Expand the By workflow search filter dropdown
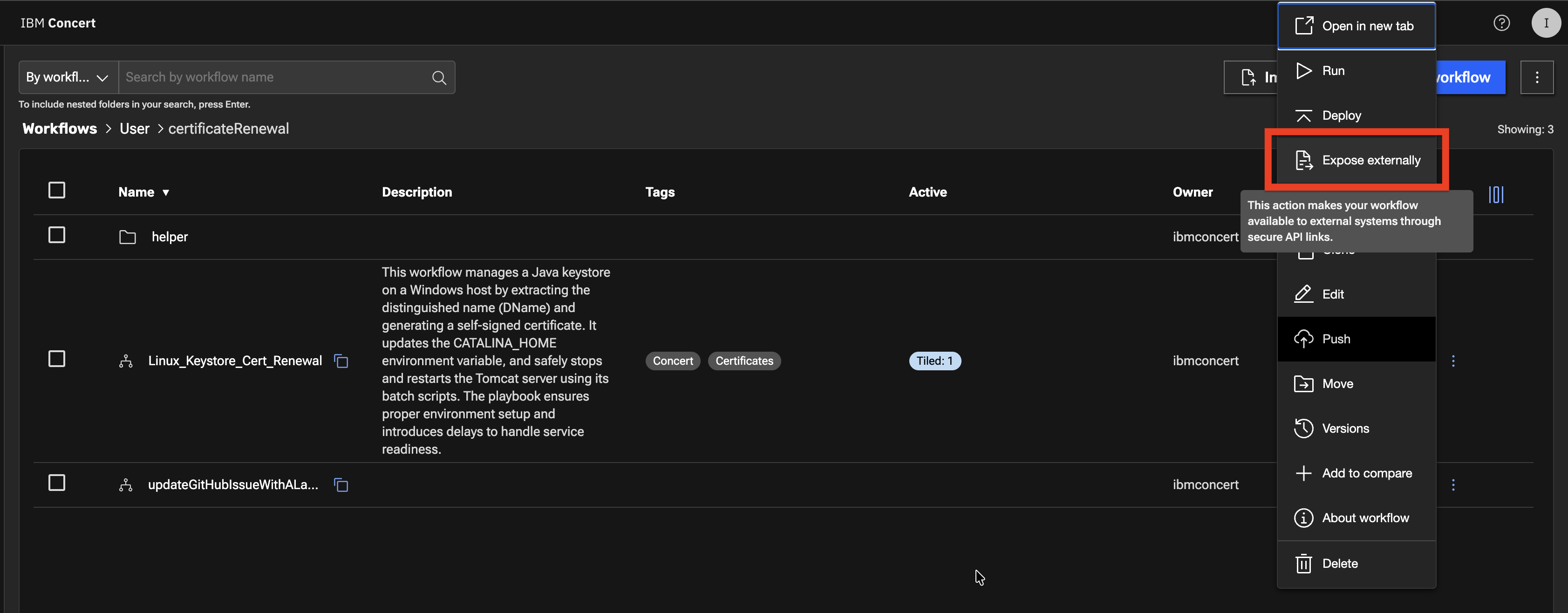The height and width of the screenshot is (613, 1568). (x=68, y=77)
